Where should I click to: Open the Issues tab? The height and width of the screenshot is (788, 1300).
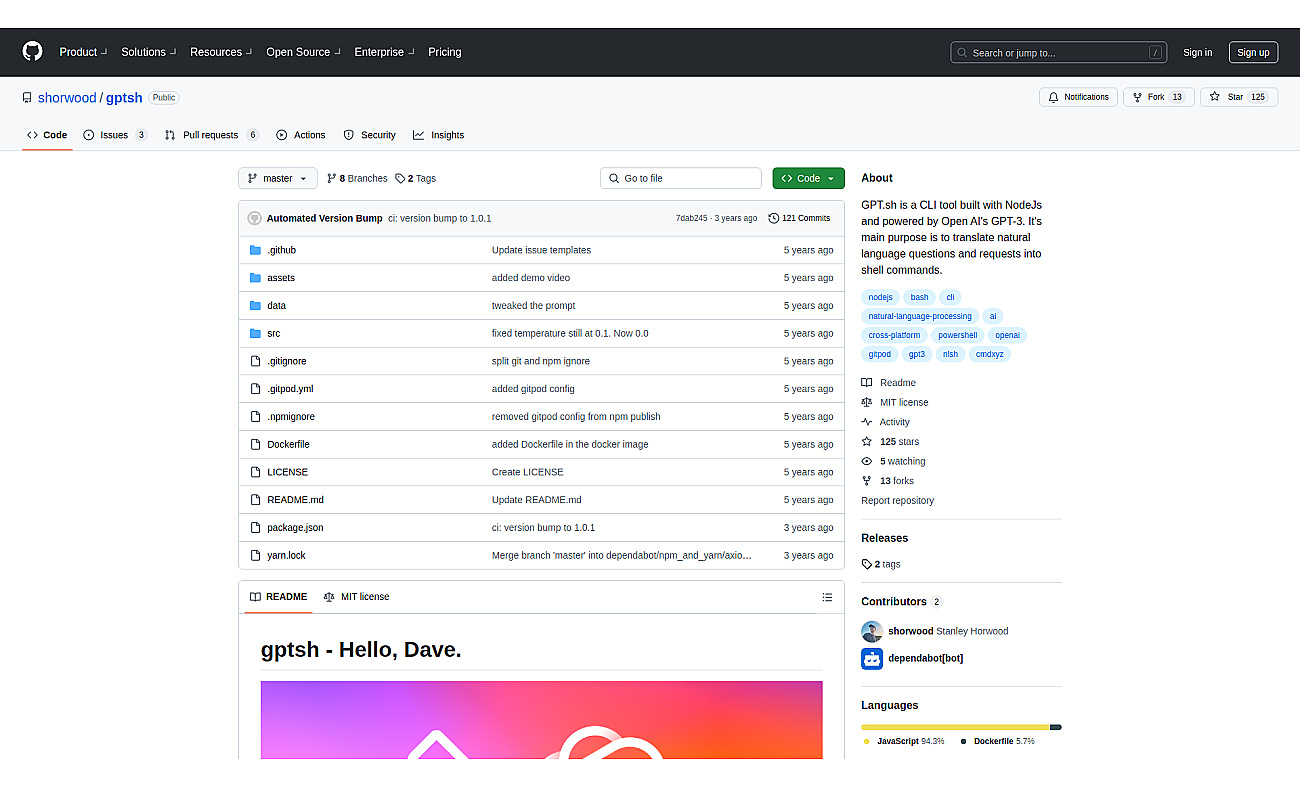tap(115, 135)
